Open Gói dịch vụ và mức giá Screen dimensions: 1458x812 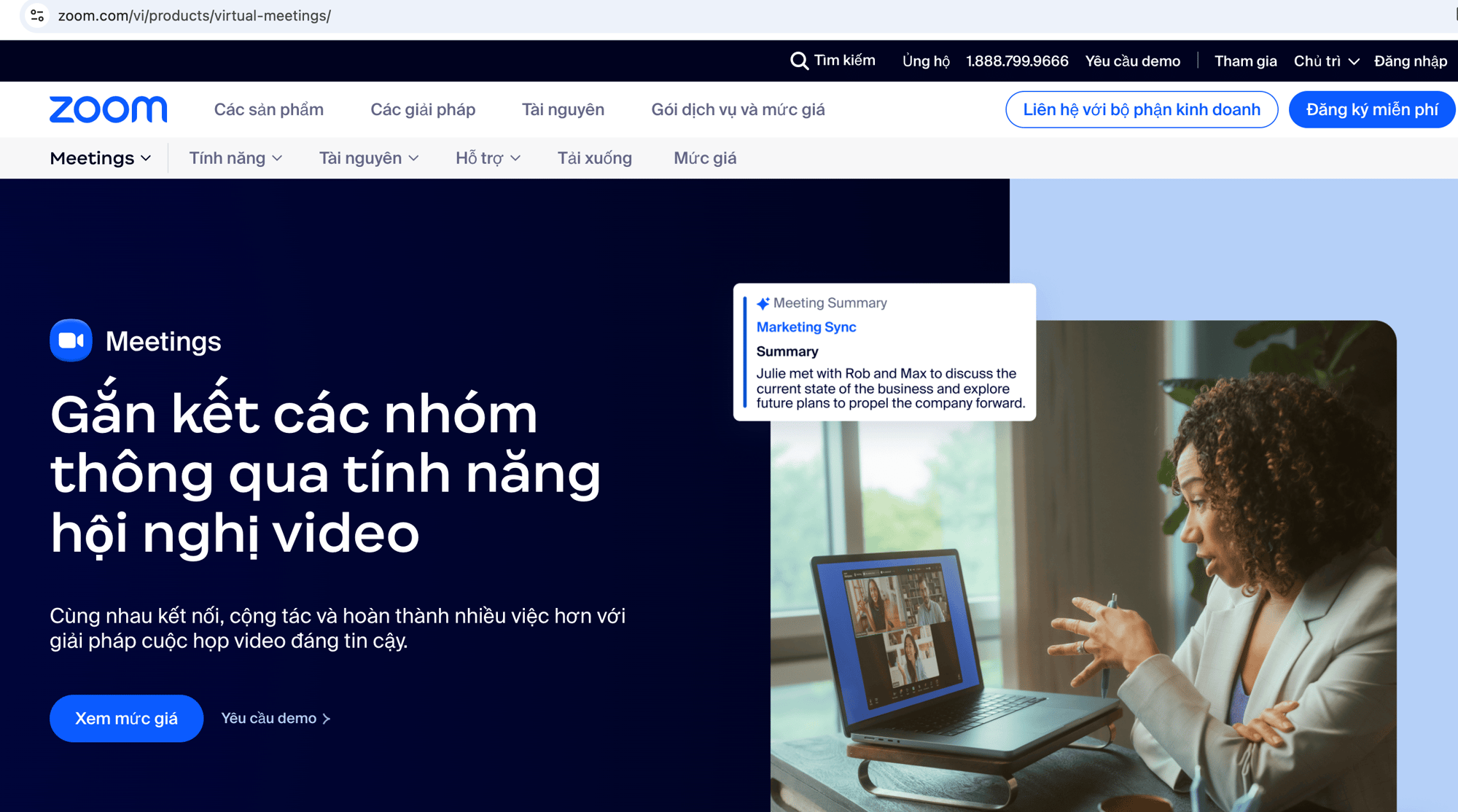738,109
